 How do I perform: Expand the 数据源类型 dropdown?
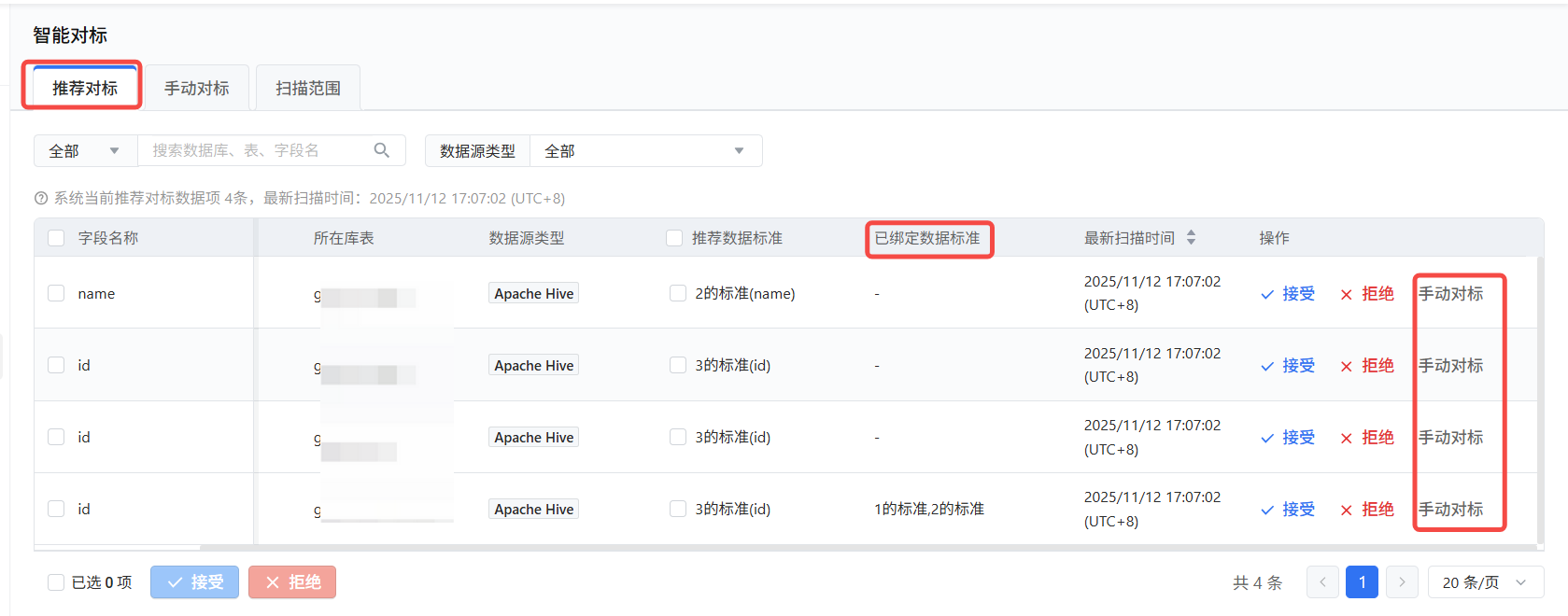pyautogui.click(x=645, y=151)
